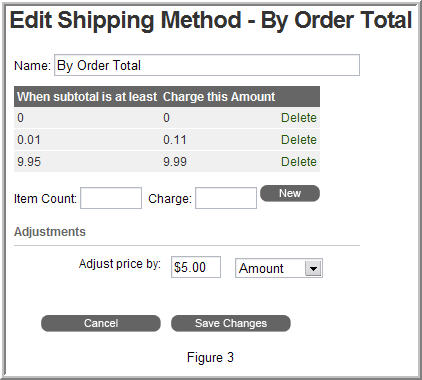
Task: Click the 'When subtotal is at least' header
Action: click(x=87, y=97)
